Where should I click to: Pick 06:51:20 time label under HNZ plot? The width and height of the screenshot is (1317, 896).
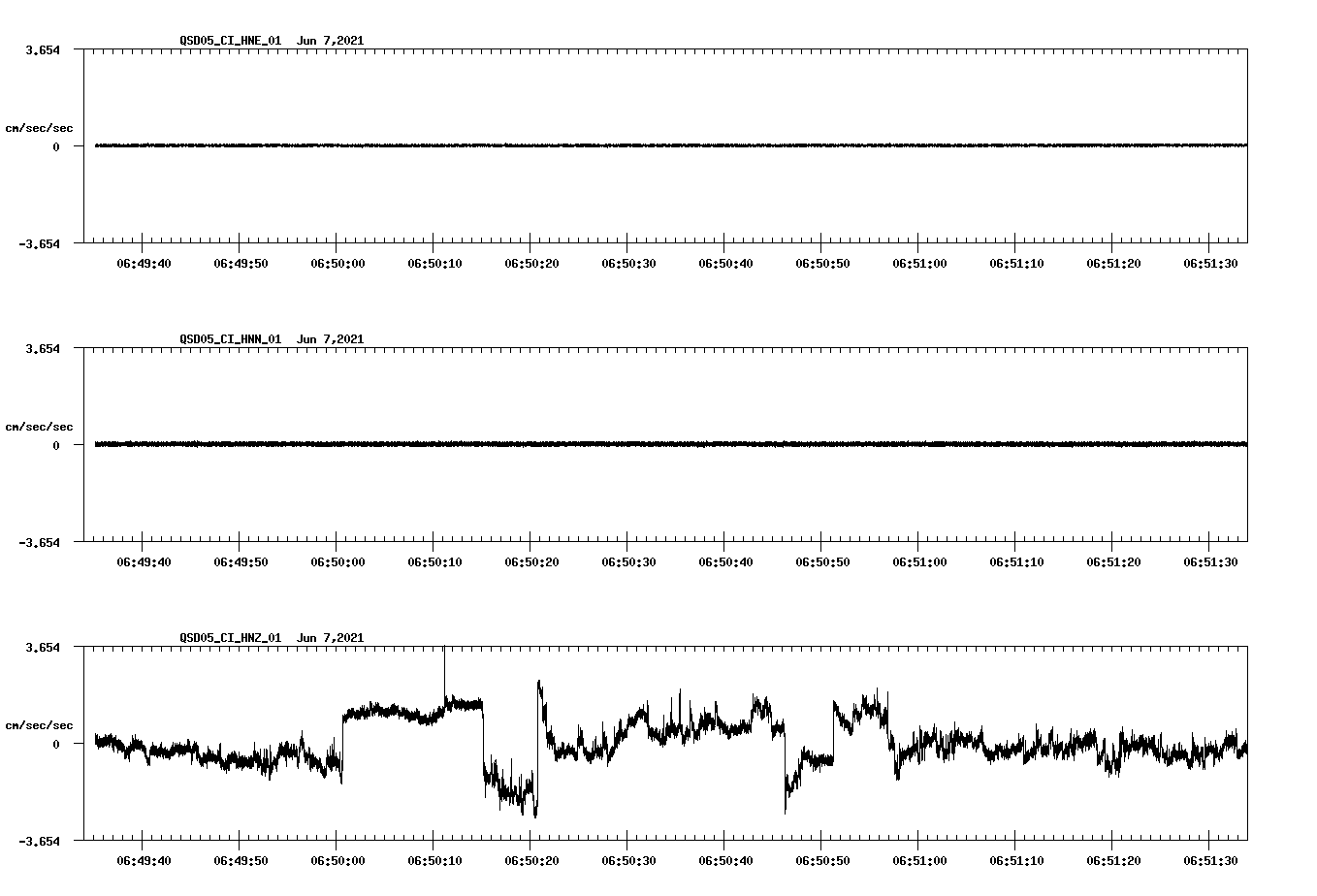tap(1113, 861)
